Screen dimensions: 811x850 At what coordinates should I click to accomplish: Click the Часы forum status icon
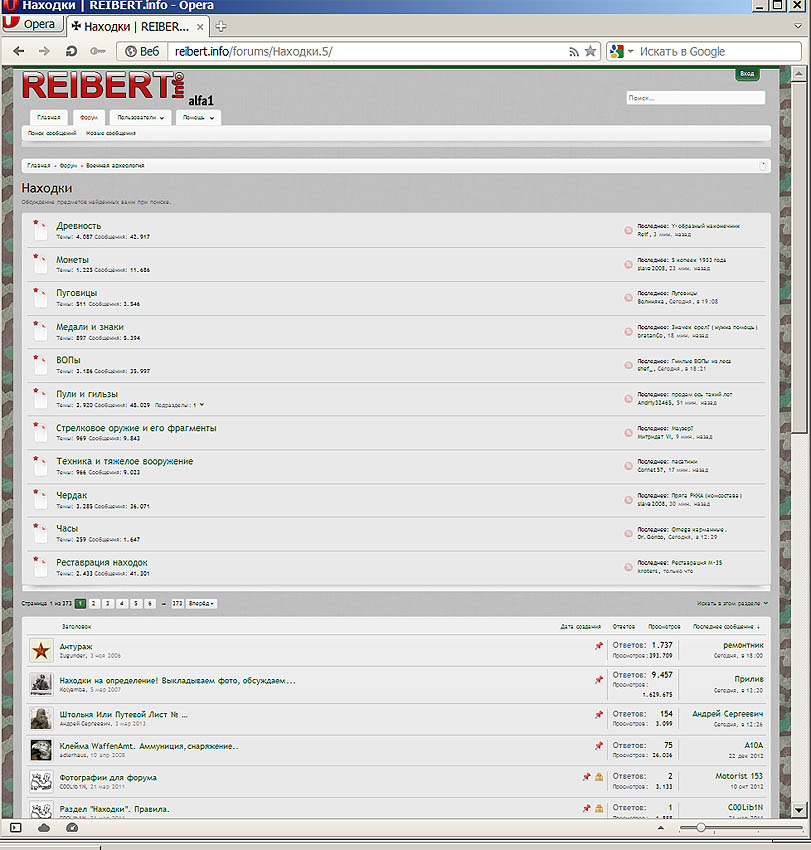40,532
